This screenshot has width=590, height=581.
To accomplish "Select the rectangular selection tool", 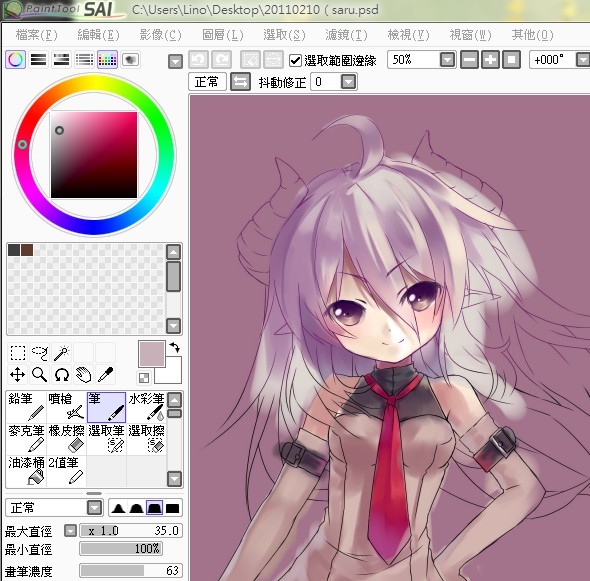I will tap(18, 353).
